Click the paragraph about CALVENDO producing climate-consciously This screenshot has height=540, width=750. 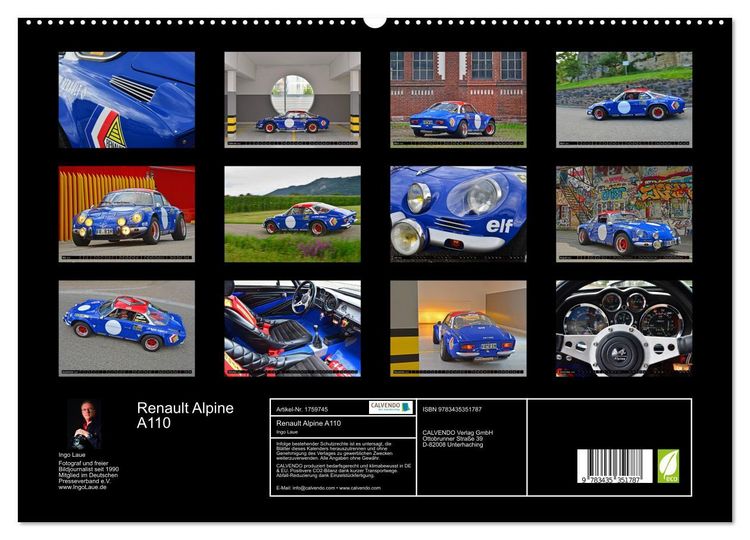point(343,470)
